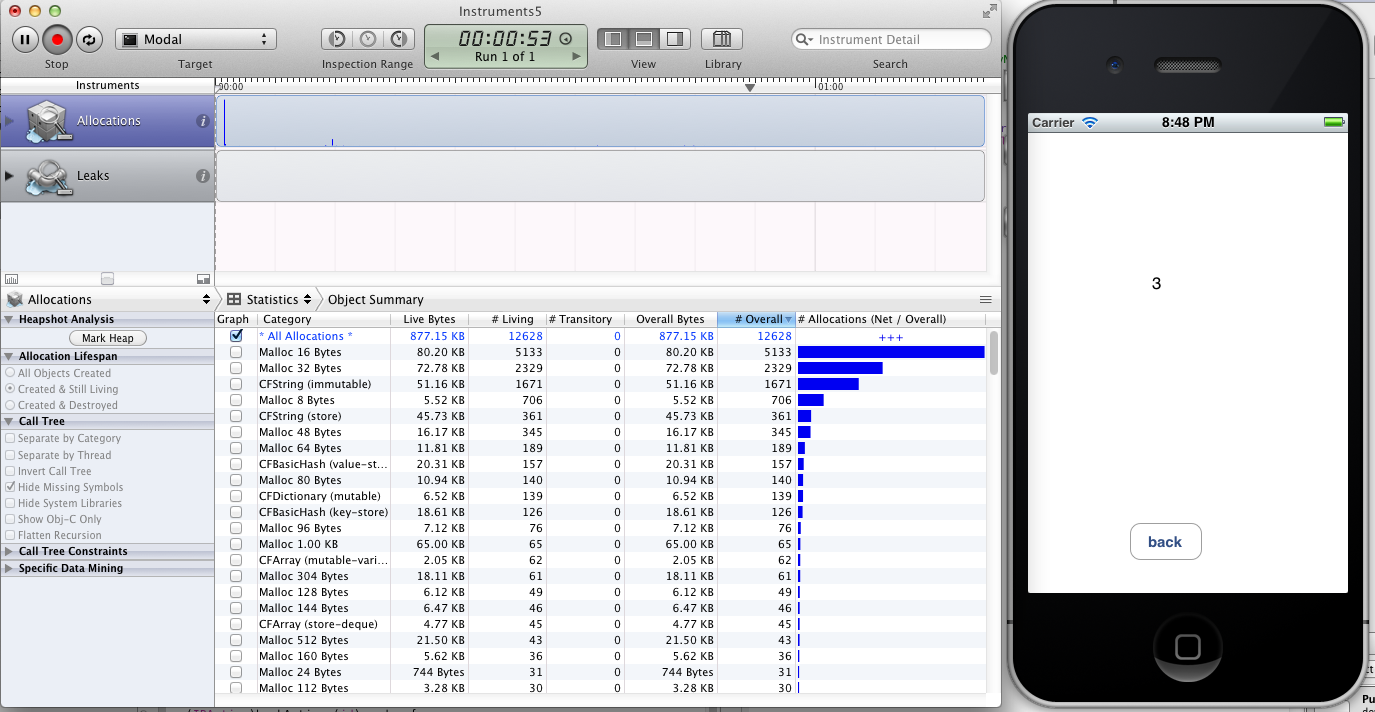The height and width of the screenshot is (712, 1375).
Task: Click the detail pane options menu icon
Action: (985, 299)
